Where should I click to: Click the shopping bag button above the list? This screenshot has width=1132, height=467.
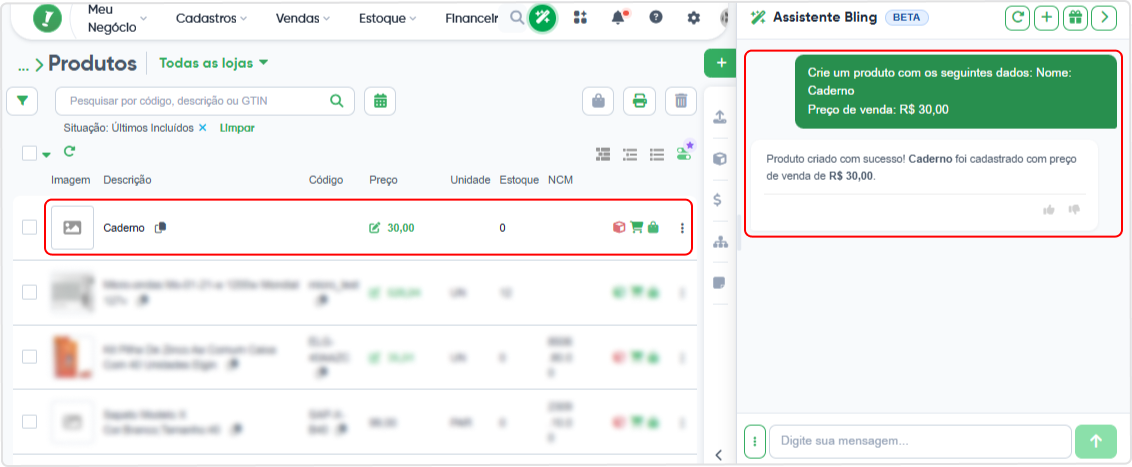pos(598,101)
